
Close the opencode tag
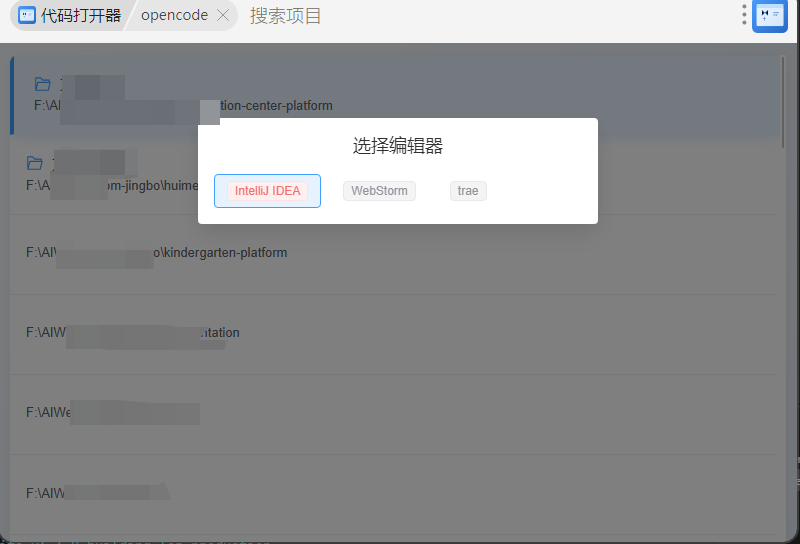tap(223, 15)
